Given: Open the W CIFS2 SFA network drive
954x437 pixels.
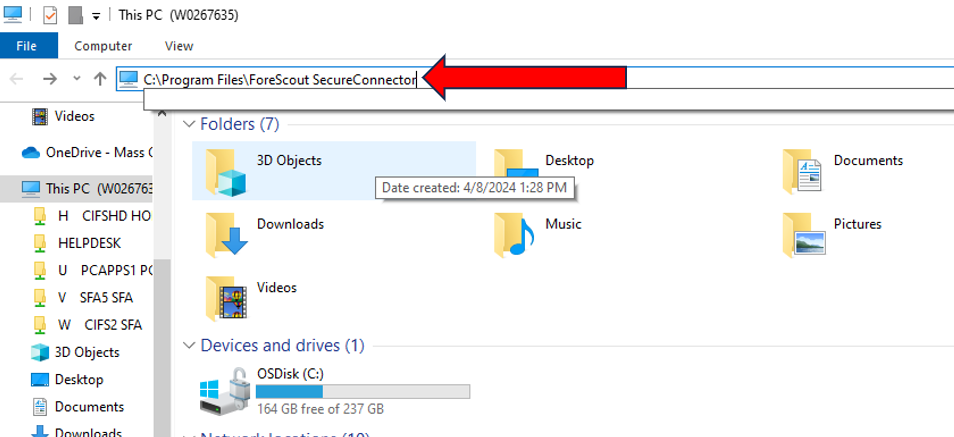Looking at the screenshot, I should coord(88,325).
